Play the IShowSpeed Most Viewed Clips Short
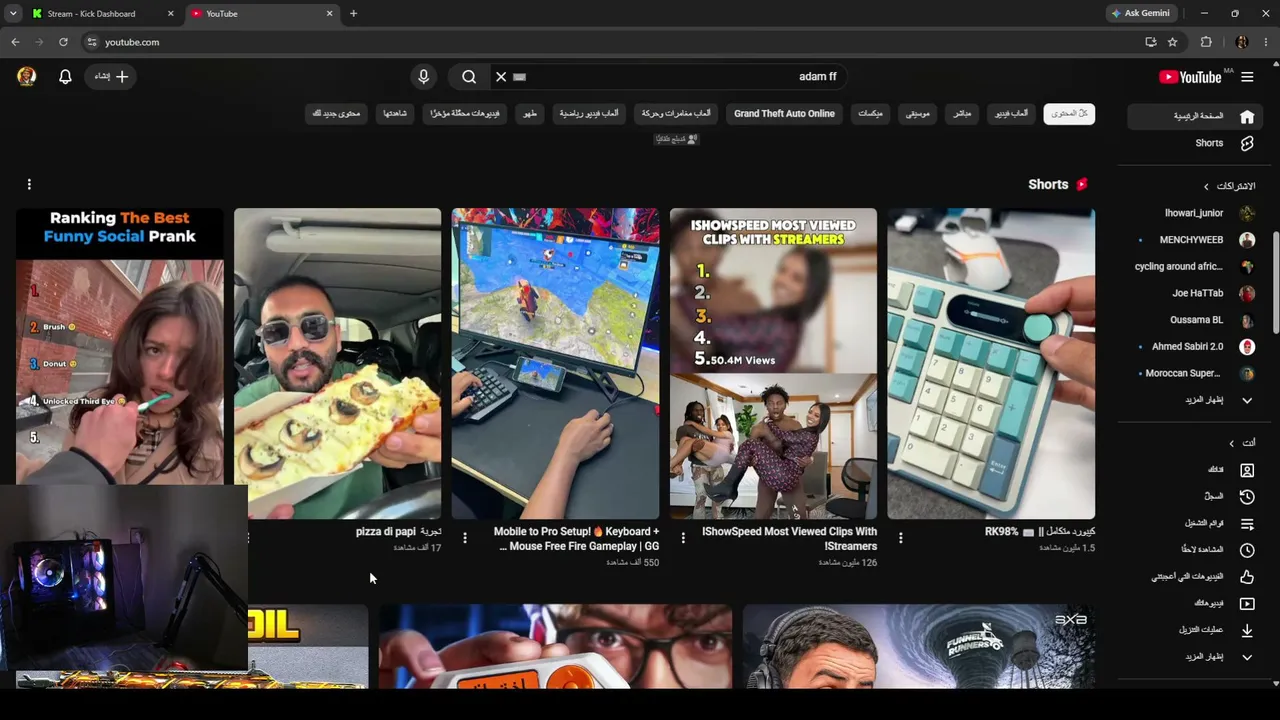The image size is (1280, 720). [x=773, y=364]
